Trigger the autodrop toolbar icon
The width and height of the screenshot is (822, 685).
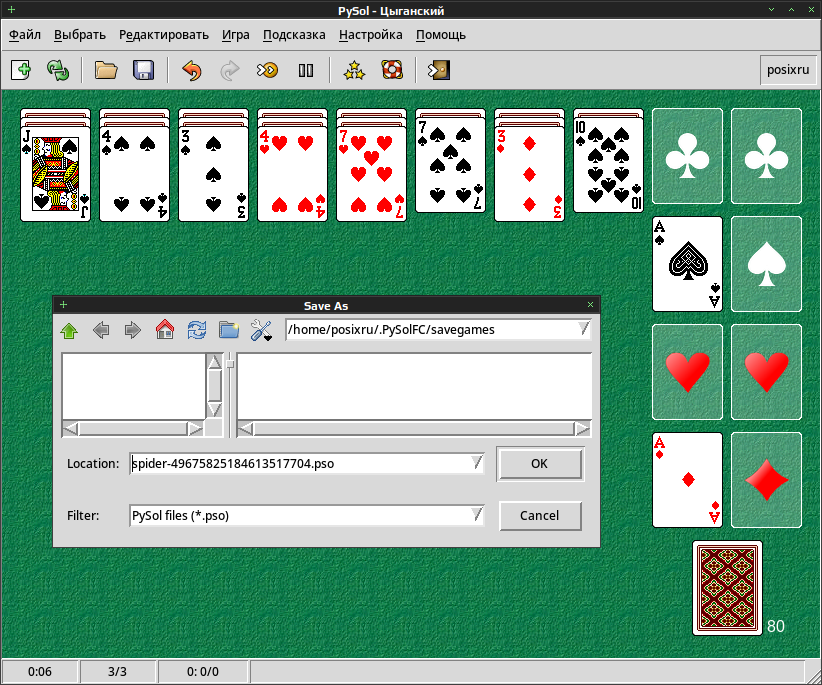[267, 70]
